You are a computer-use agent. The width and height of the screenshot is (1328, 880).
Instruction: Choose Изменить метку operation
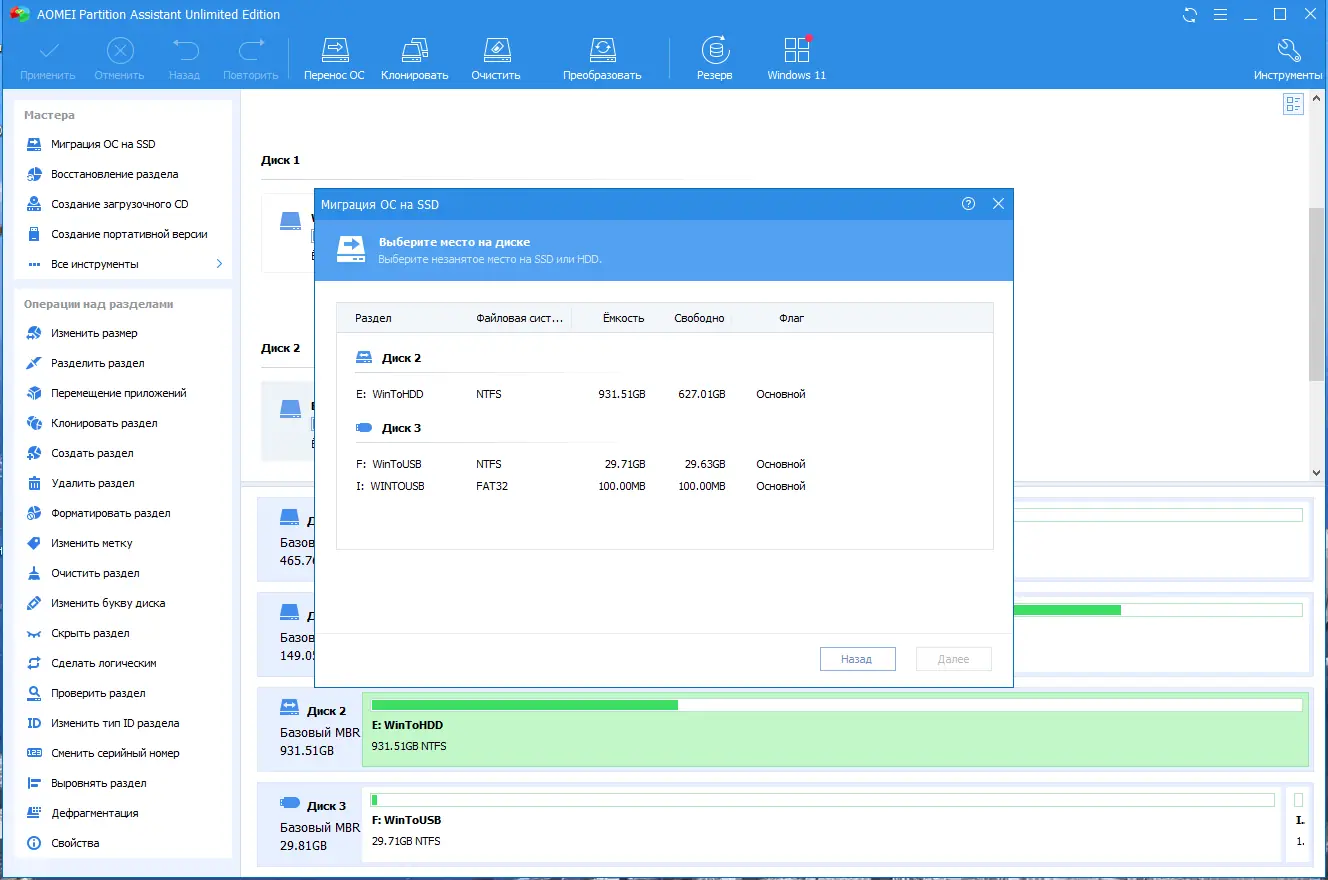[92, 543]
